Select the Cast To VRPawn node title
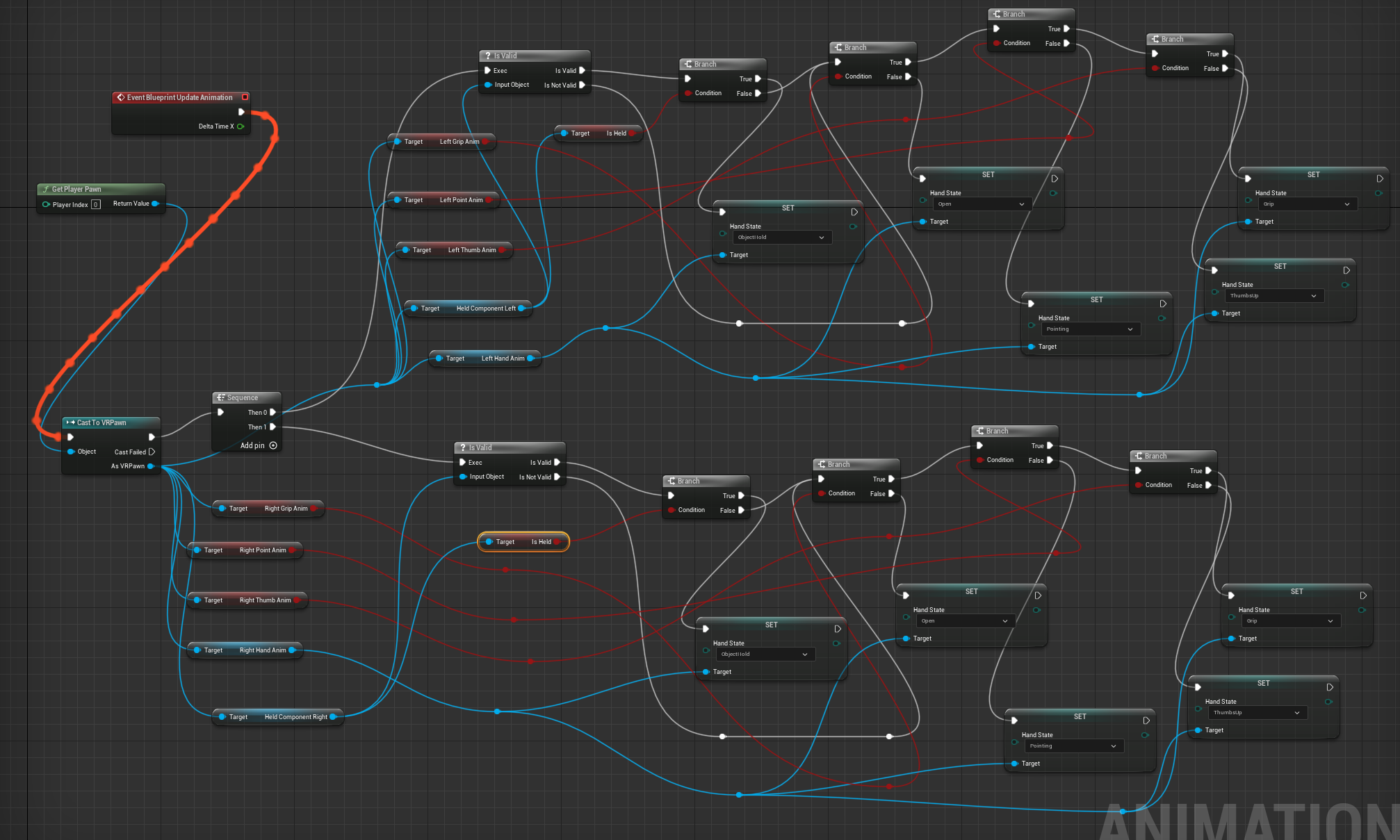 tap(101, 422)
